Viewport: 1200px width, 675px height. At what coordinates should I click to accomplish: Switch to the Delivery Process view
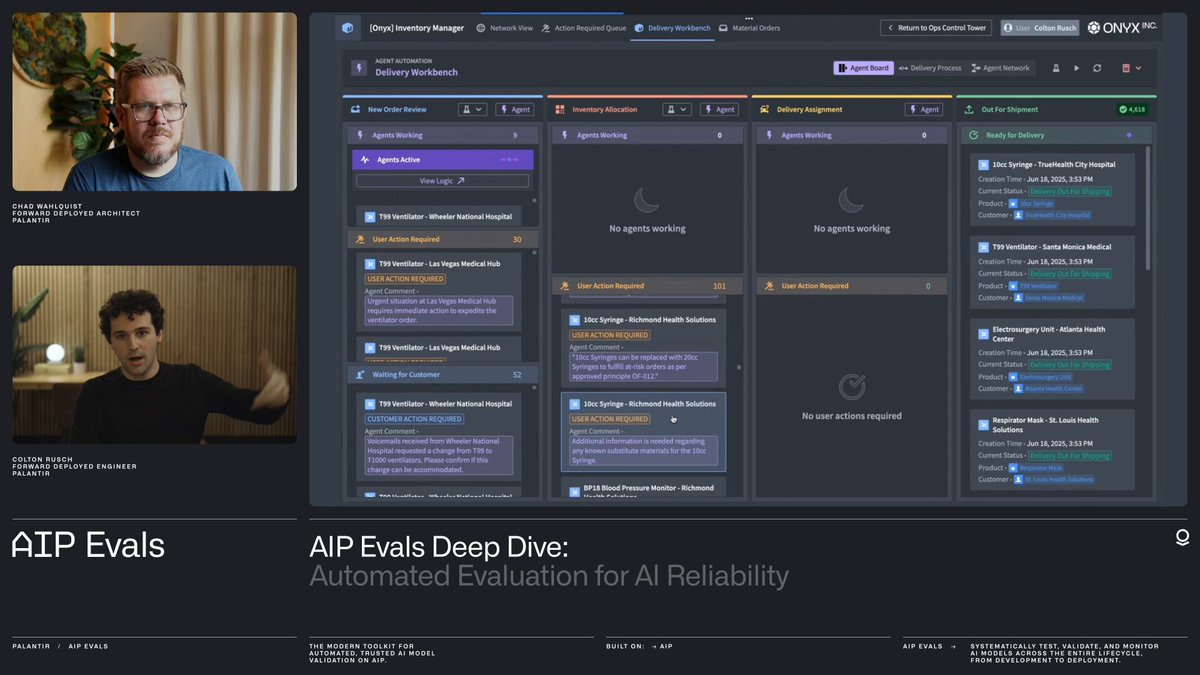click(930, 68)
